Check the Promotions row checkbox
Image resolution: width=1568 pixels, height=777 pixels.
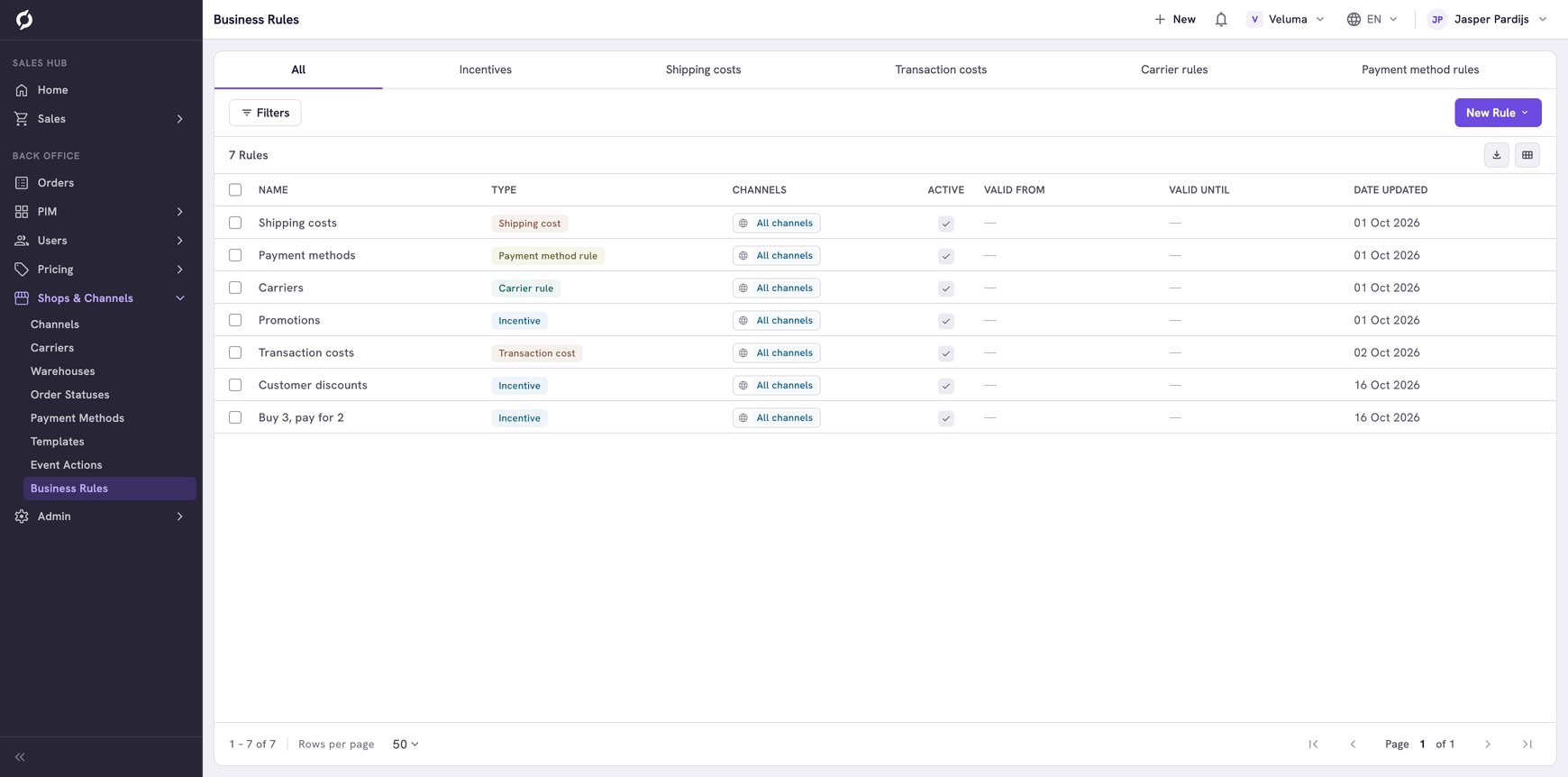coord(235,320)
